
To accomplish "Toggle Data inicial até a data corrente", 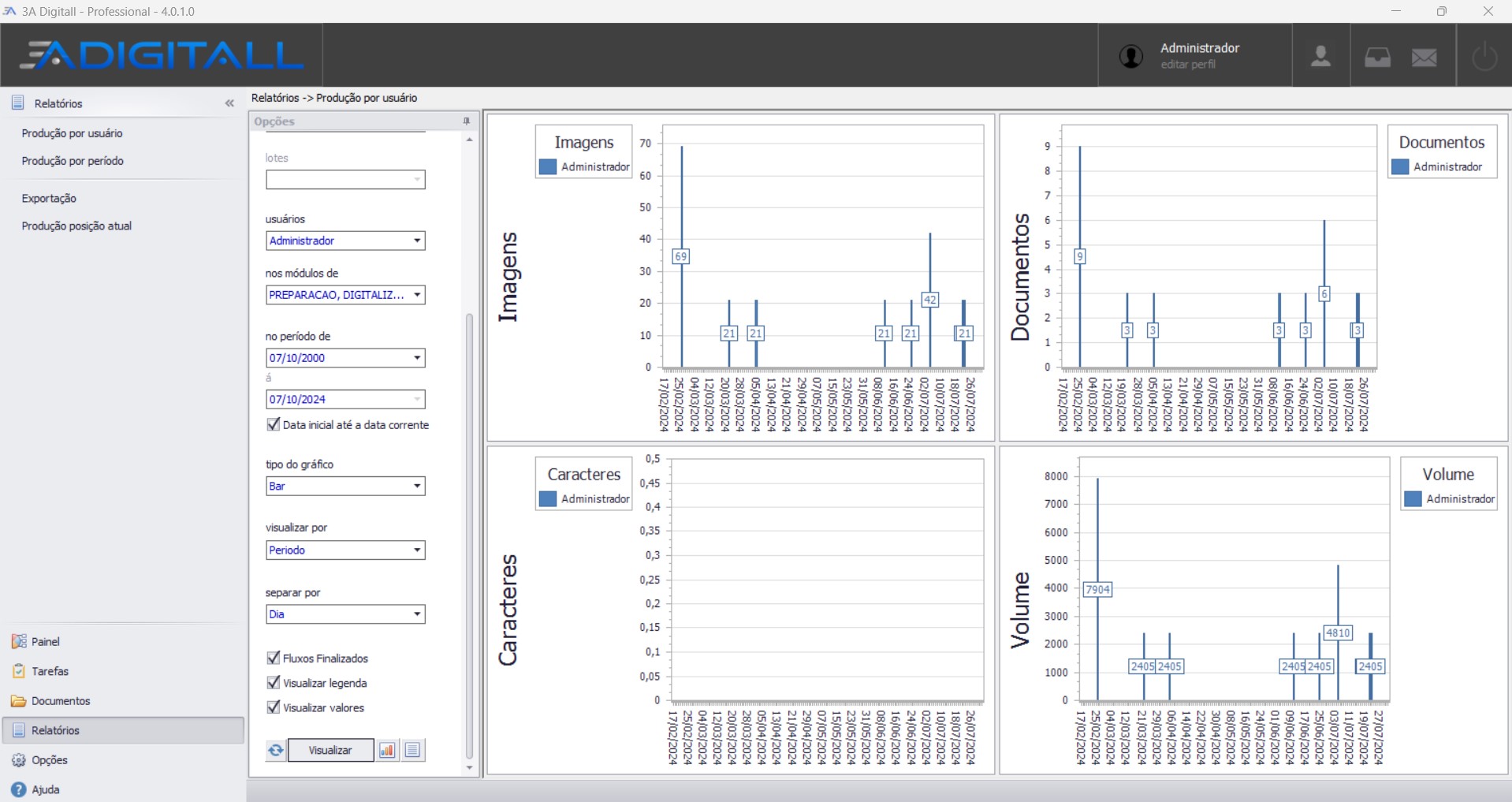I will 274,424.
